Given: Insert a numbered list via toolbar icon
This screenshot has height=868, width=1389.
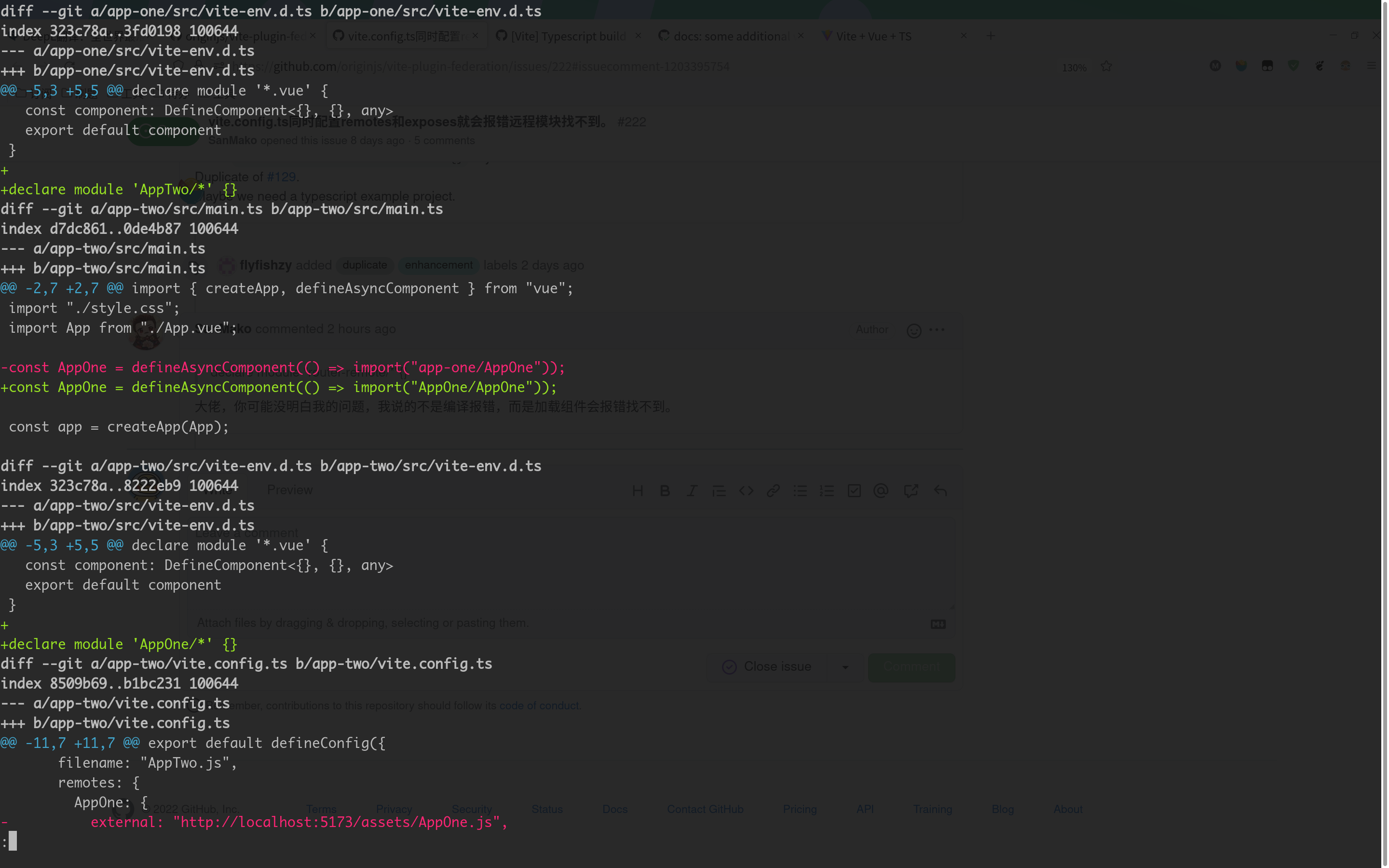Looking at the screenshot, I should pos(827,491).
